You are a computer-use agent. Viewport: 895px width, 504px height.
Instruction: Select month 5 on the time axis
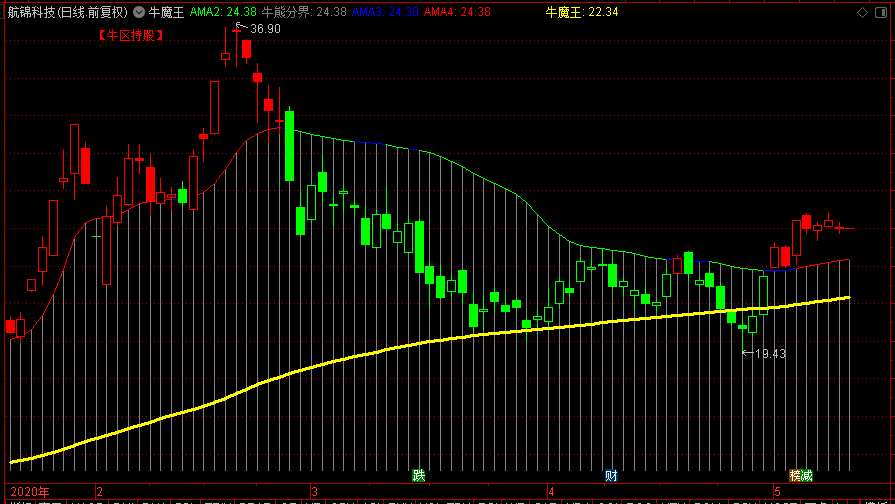[x=777, y=491]
